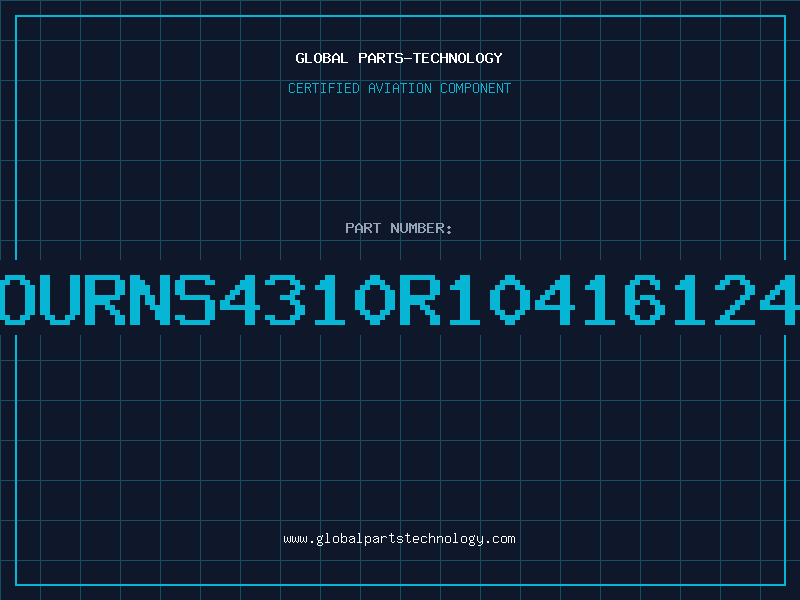The width and height of the screenshot is (800, 600).
Task: Click the 'CERTIFIED AVIATION COMPONENT' subtitle
Action: tap(399, 88)
